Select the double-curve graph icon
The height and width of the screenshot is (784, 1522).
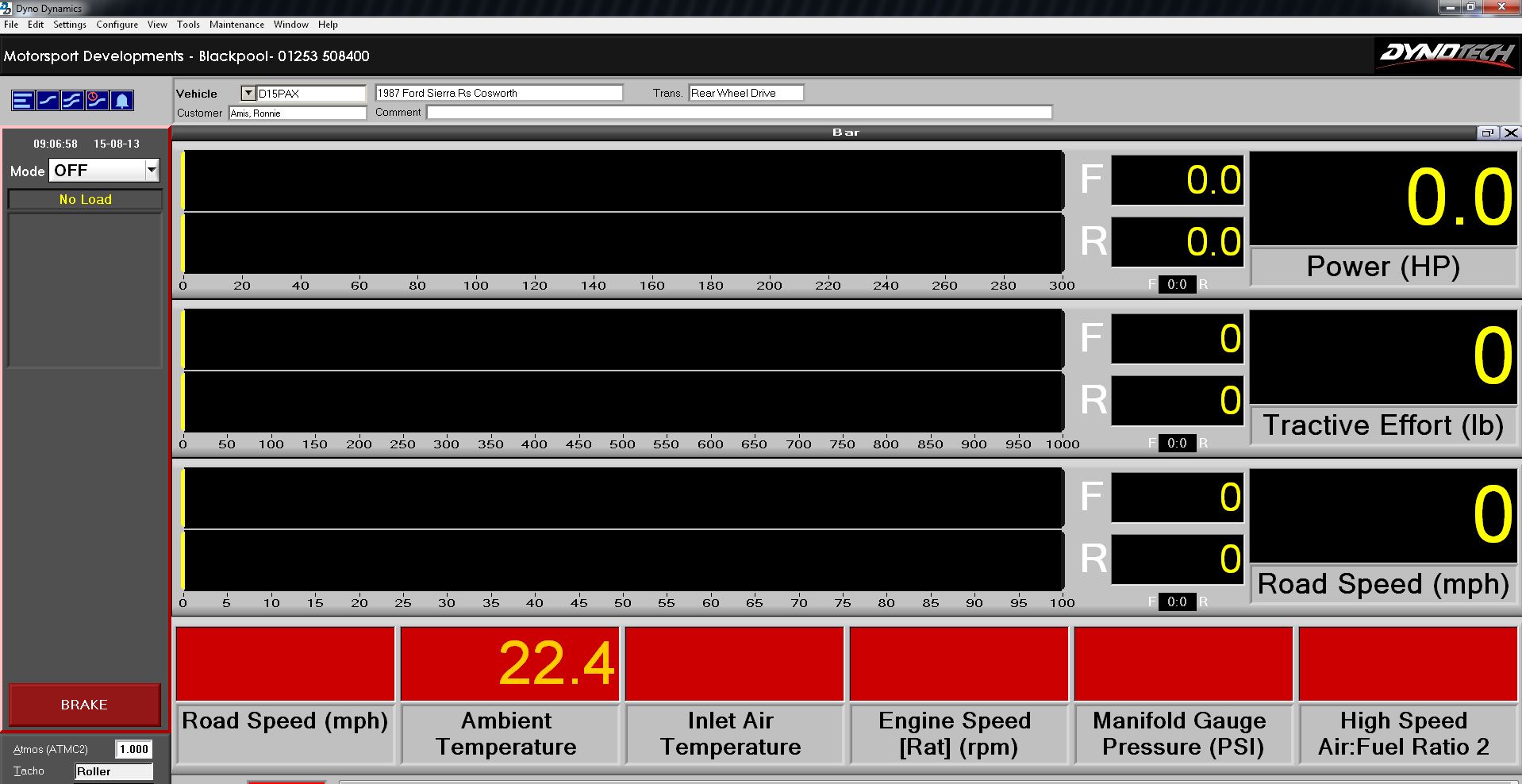(x=72, y=100)
